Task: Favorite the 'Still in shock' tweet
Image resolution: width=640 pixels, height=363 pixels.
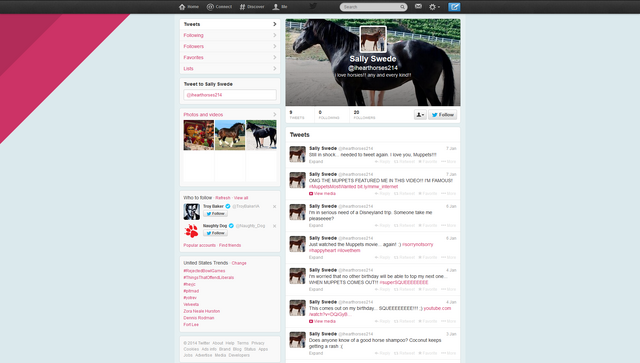Action: click(428, 162)
